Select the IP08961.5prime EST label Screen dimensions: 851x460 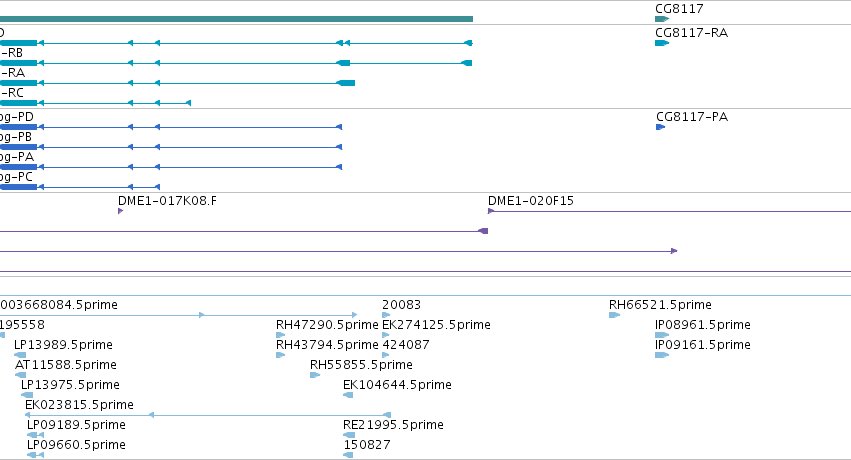click(x=703, y=325)
